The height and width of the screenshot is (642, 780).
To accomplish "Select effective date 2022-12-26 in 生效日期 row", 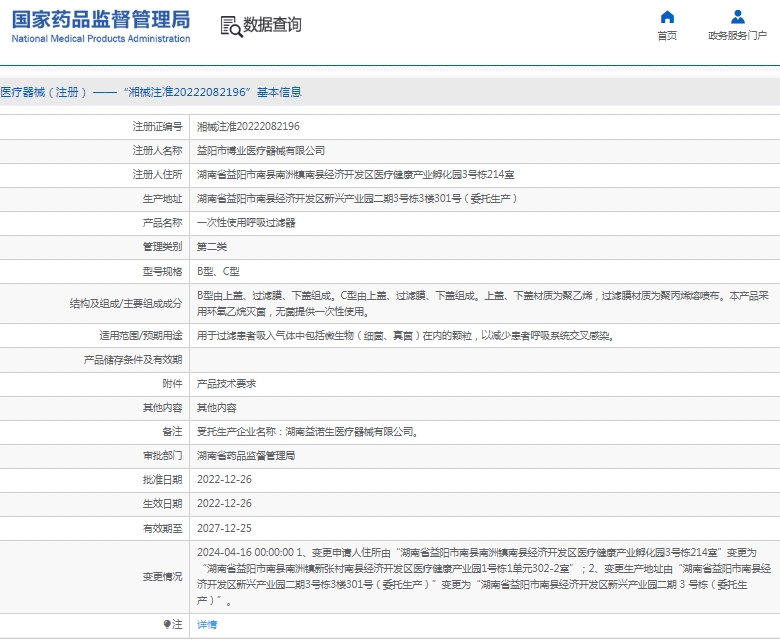I will coord(224,503).
